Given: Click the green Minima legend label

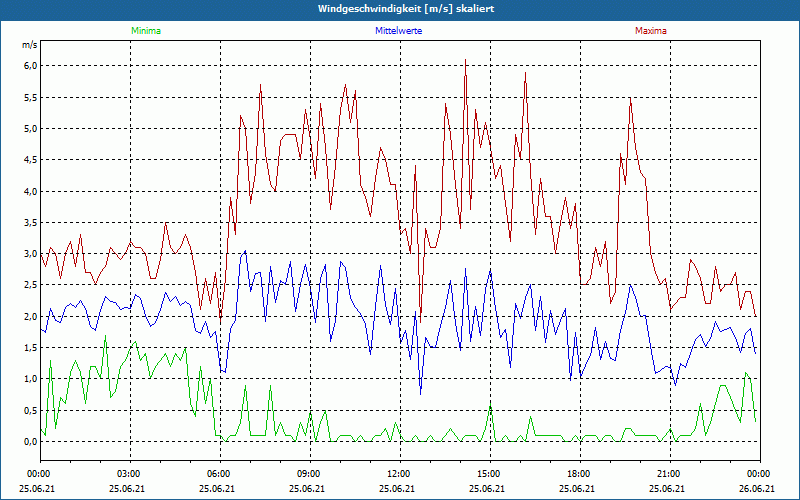Looking at the screenshot, I should (x=145, y=31).
